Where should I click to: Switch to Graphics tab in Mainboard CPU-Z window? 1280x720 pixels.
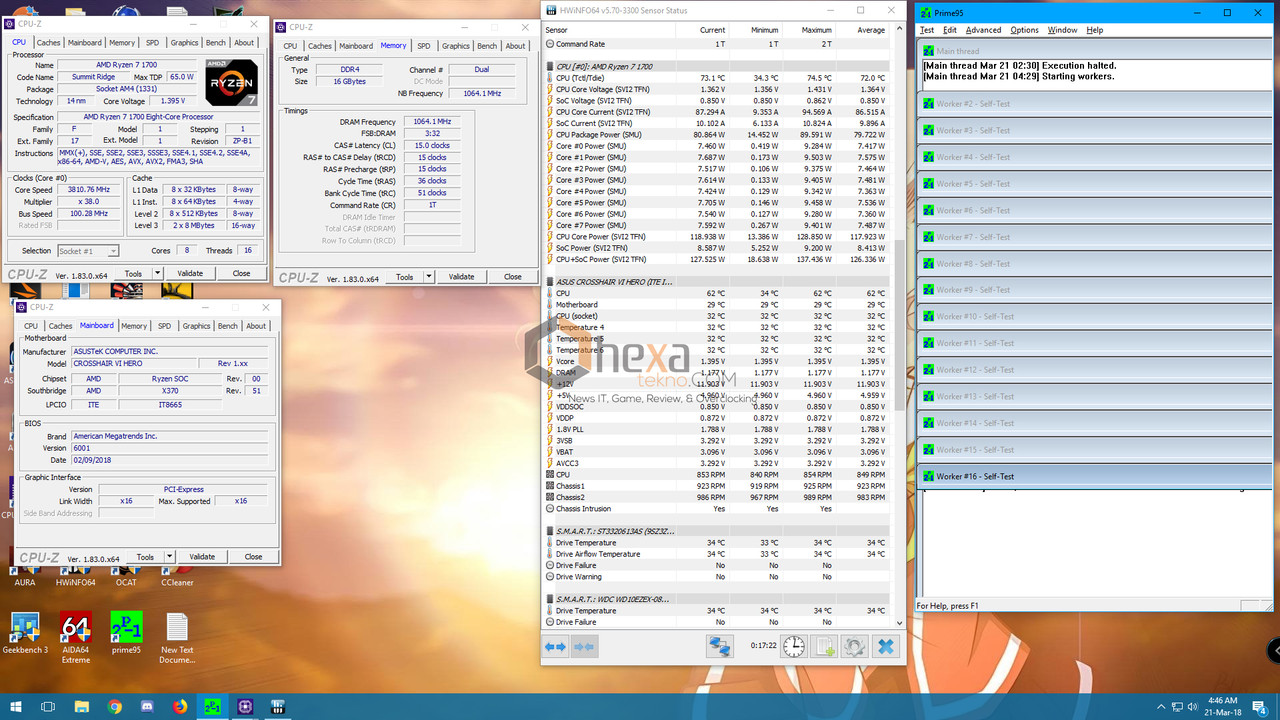(196, 326)
